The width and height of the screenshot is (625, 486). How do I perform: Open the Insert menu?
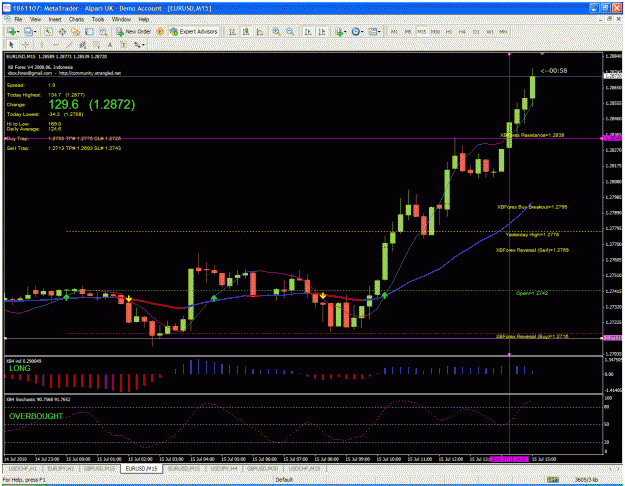[55, 19]
